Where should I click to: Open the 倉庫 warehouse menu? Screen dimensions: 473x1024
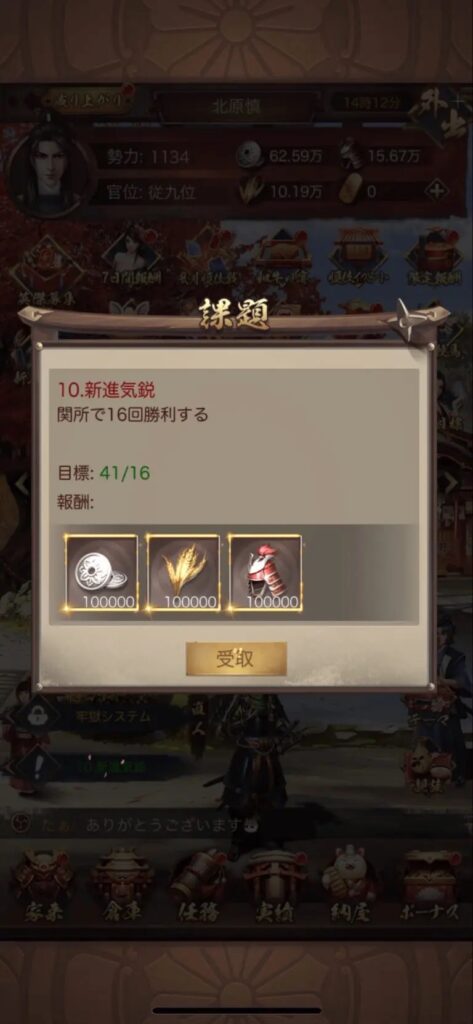pyautogui.click(x=122, y=884)
